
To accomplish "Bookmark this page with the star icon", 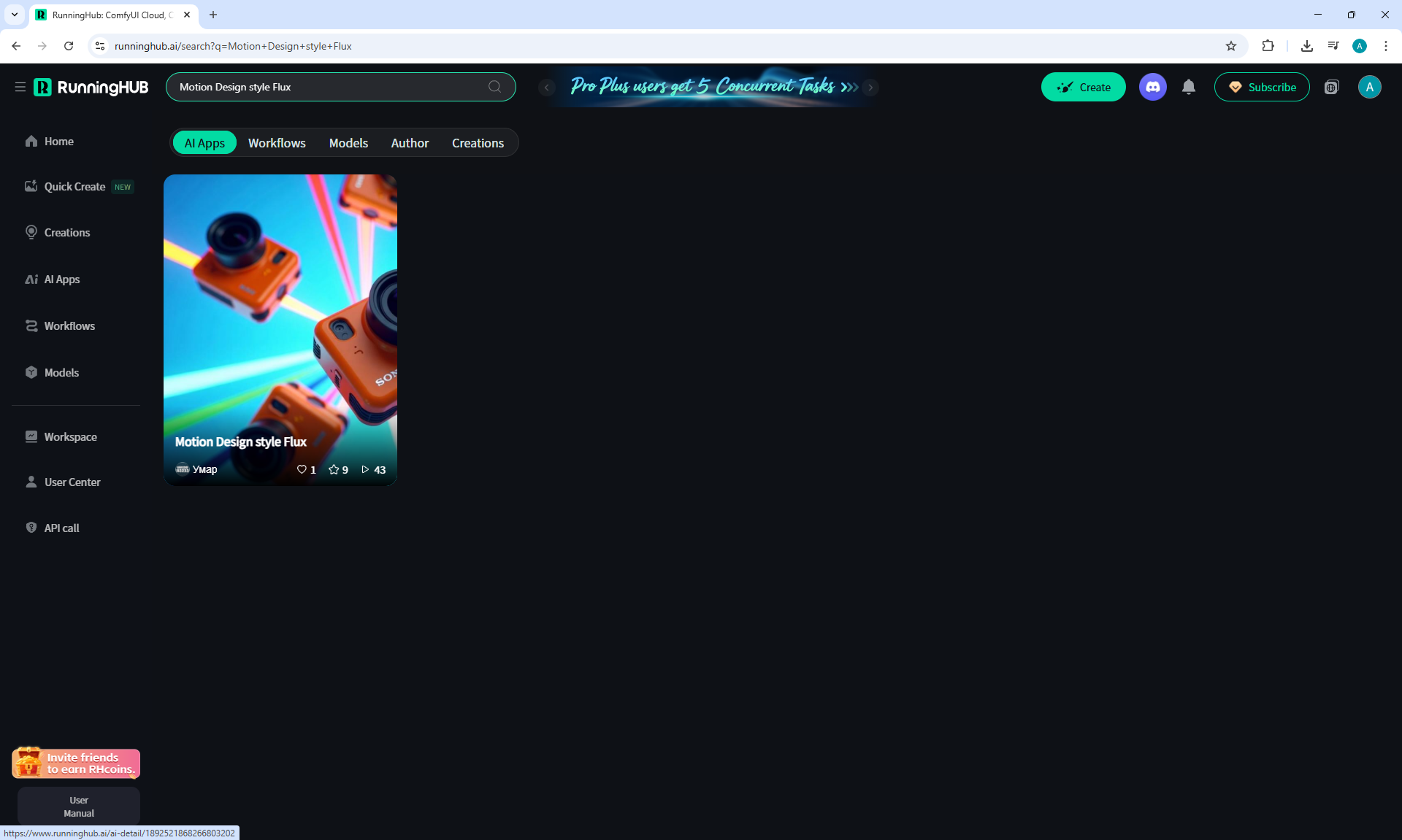I will pyautogui.click(x=1231, y=46).
